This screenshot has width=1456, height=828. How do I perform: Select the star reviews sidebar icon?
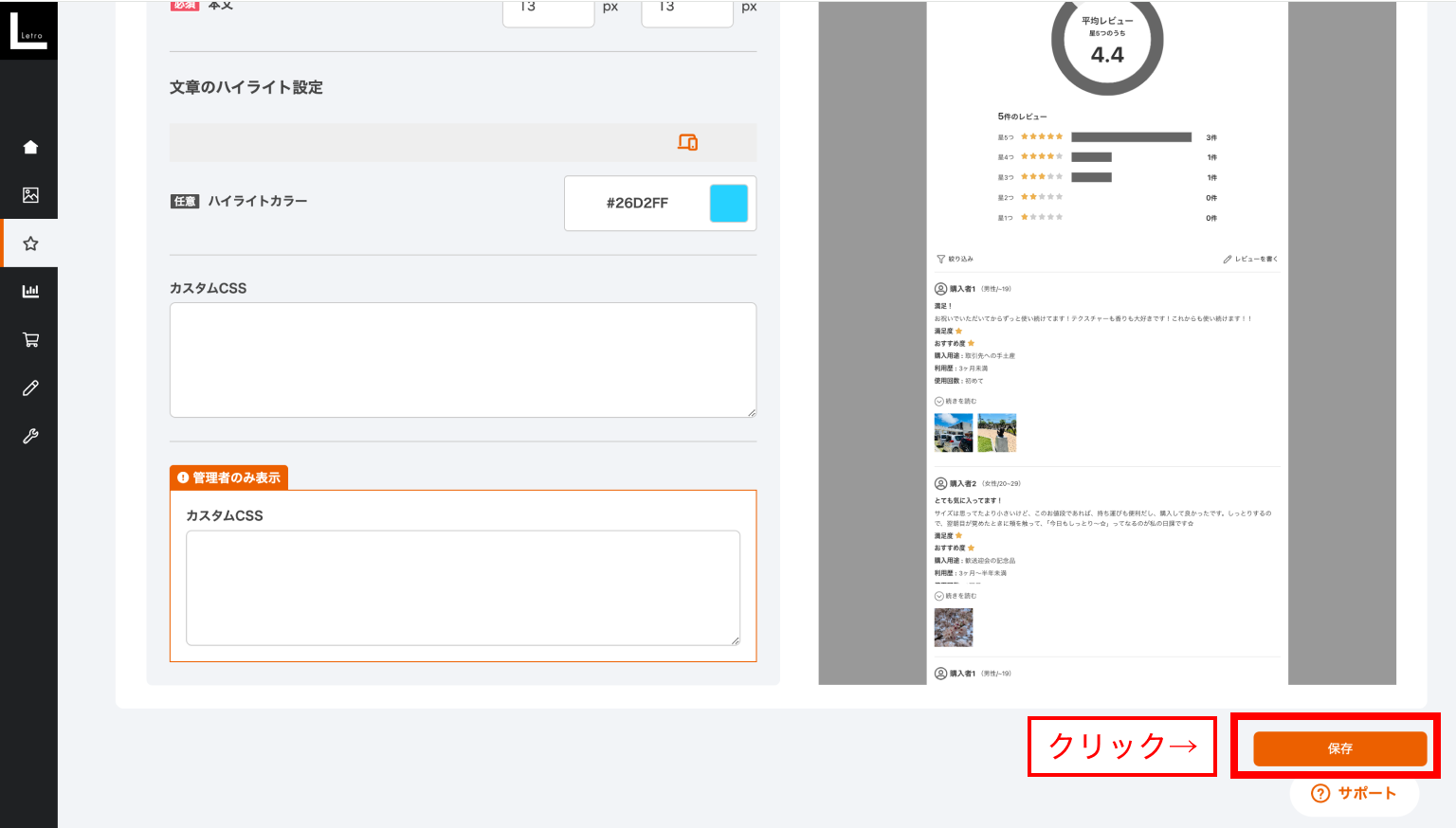(x=30, y=243)
